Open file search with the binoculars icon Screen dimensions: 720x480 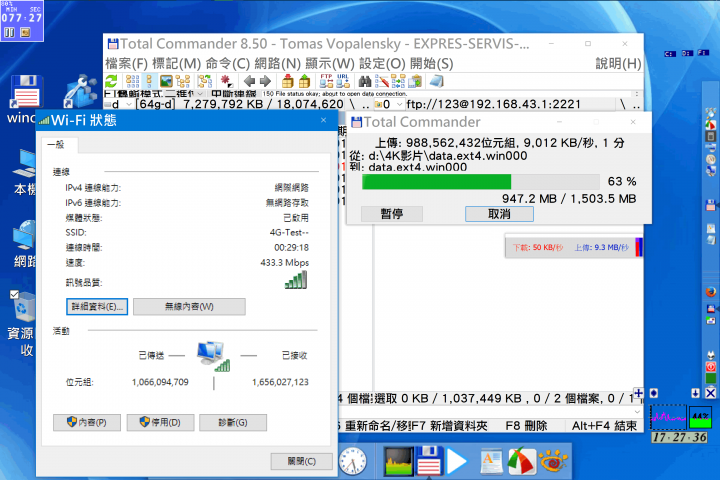pos(365,82)
